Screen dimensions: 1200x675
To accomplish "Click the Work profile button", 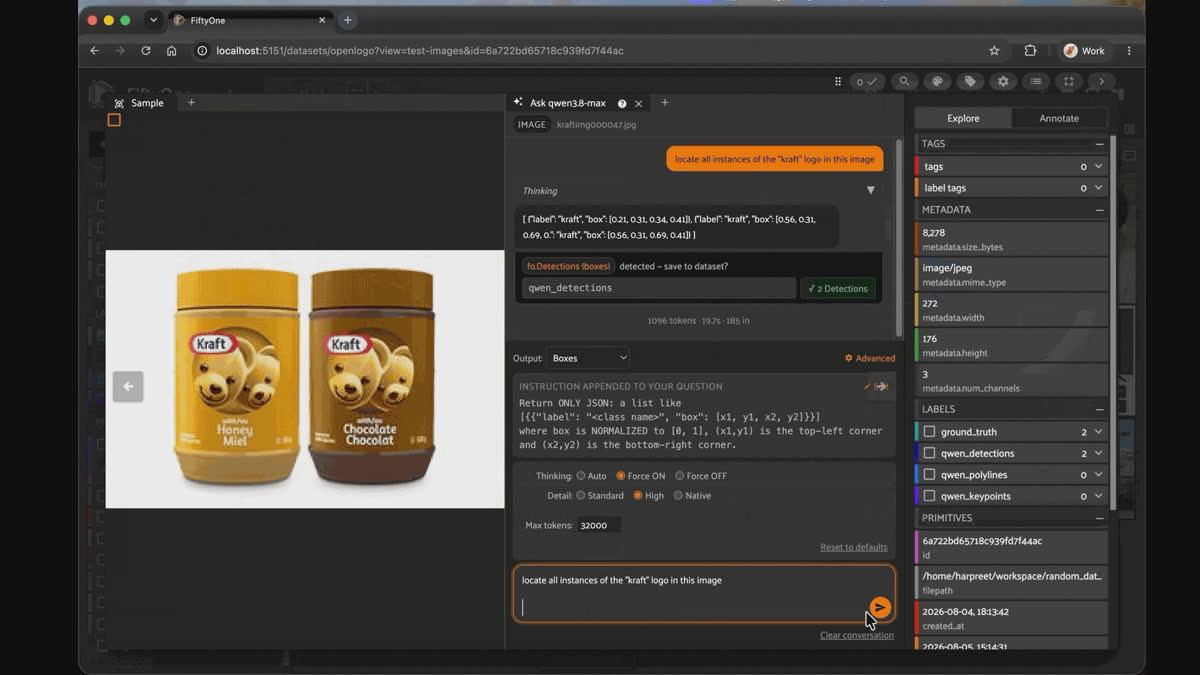I will 1085,50.
